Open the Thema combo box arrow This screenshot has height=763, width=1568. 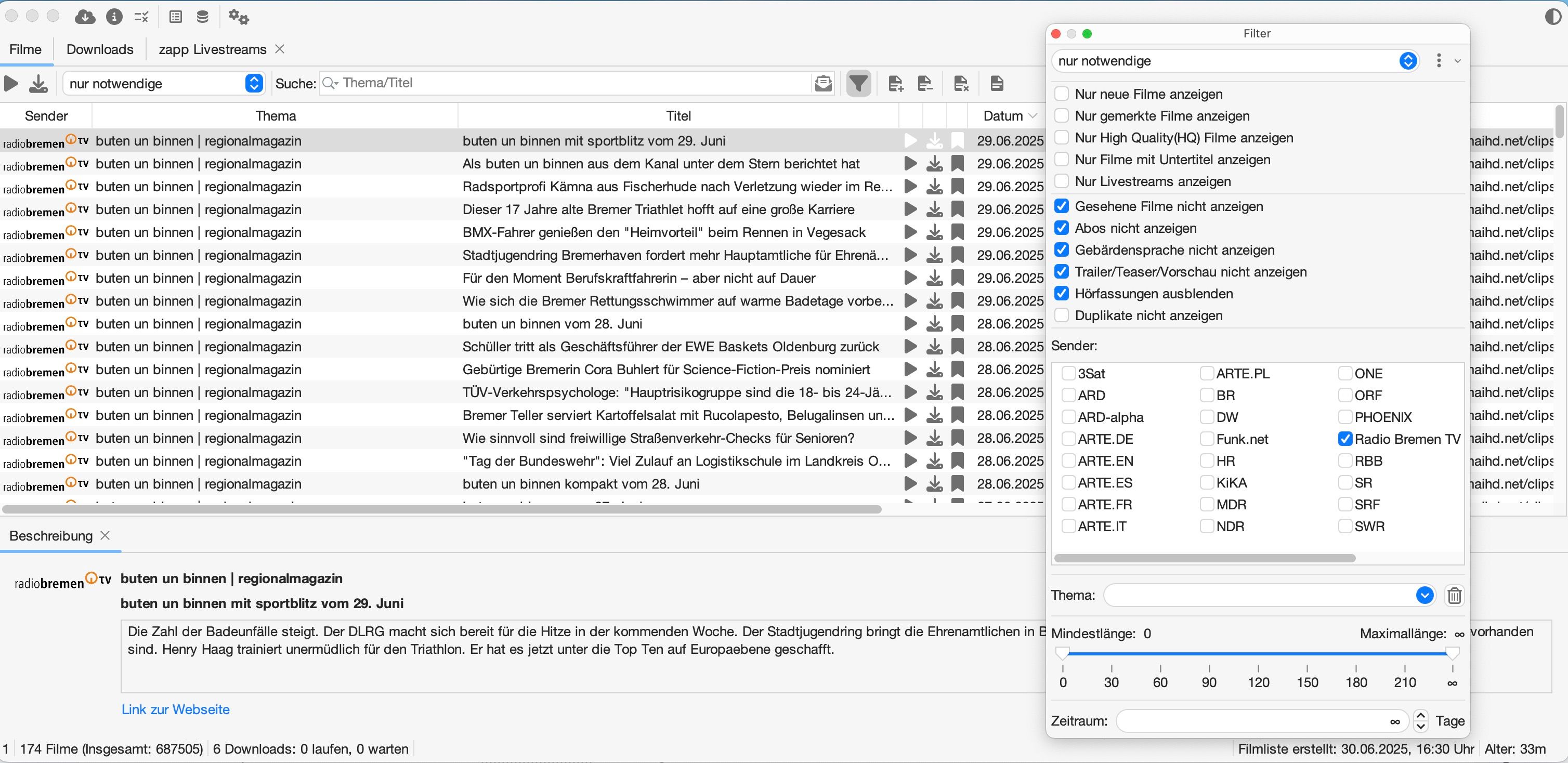pyautogui.click(x=1425, y=595)
